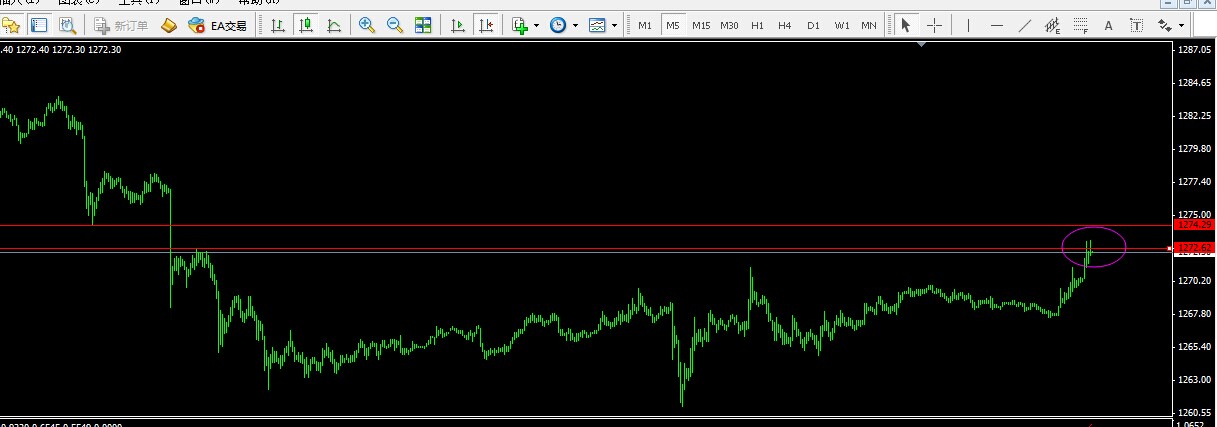This screenshot has height=427, width=1217.
Task: Expand the arrows objects dropdown
Action: (x=1182, y=25)
